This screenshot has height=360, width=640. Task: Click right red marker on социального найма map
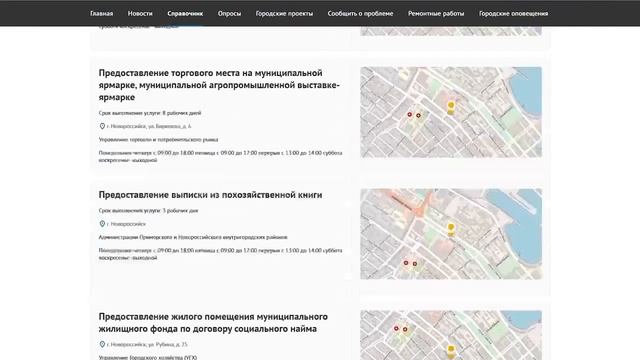(405, 329)
